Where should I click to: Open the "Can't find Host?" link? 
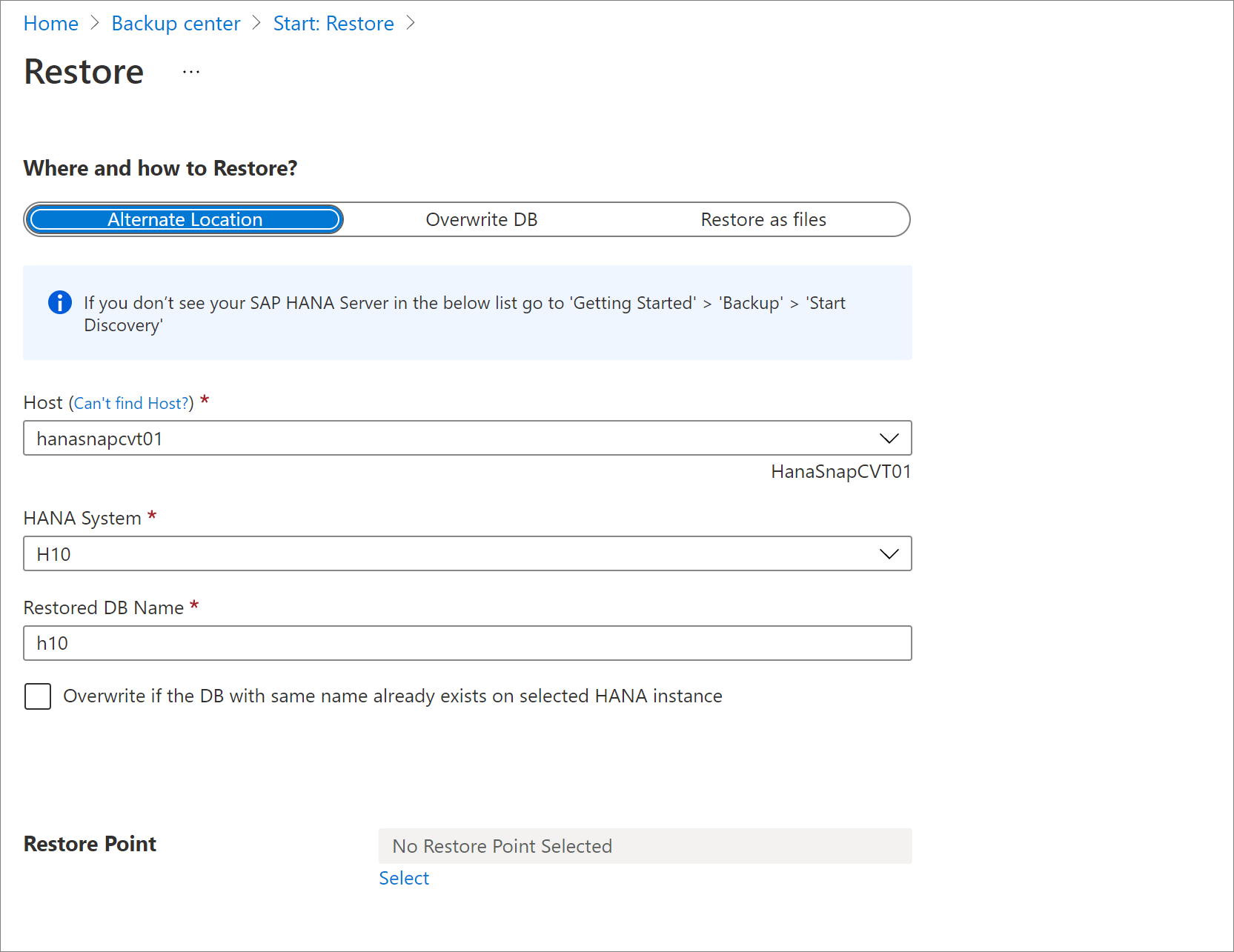click(130, 402)
